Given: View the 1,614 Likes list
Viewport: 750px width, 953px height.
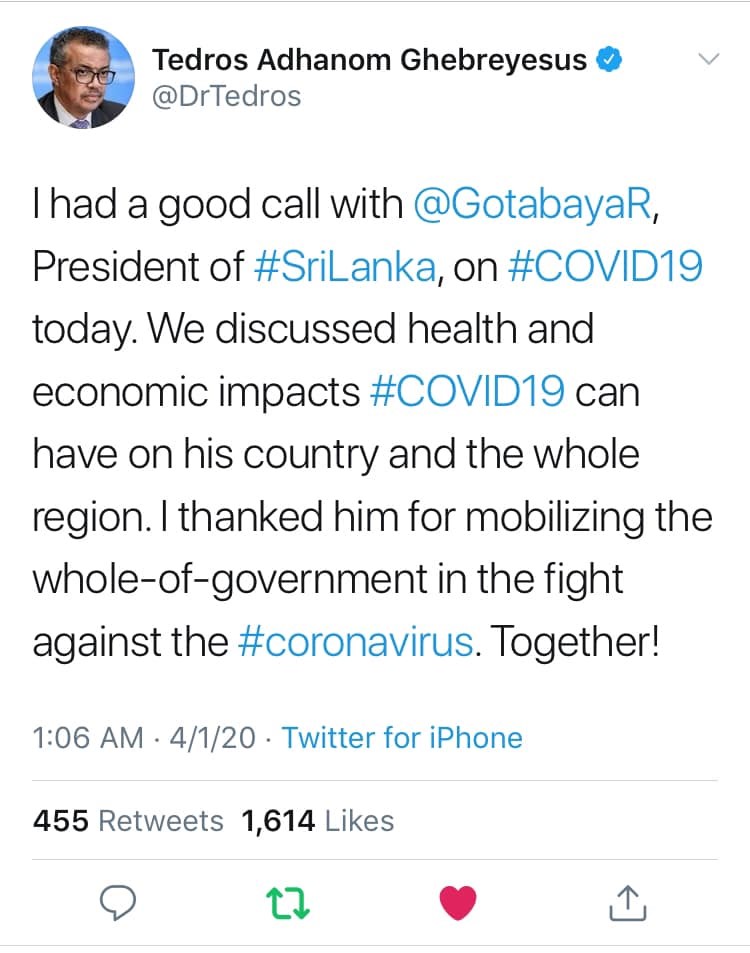Looking at the screenshot, I should pos(318,821).
